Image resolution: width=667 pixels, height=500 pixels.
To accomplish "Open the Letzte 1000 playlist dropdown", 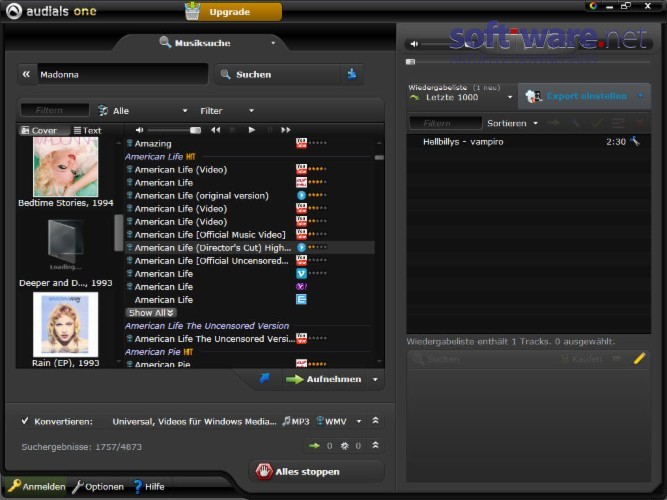I will 462,97.
